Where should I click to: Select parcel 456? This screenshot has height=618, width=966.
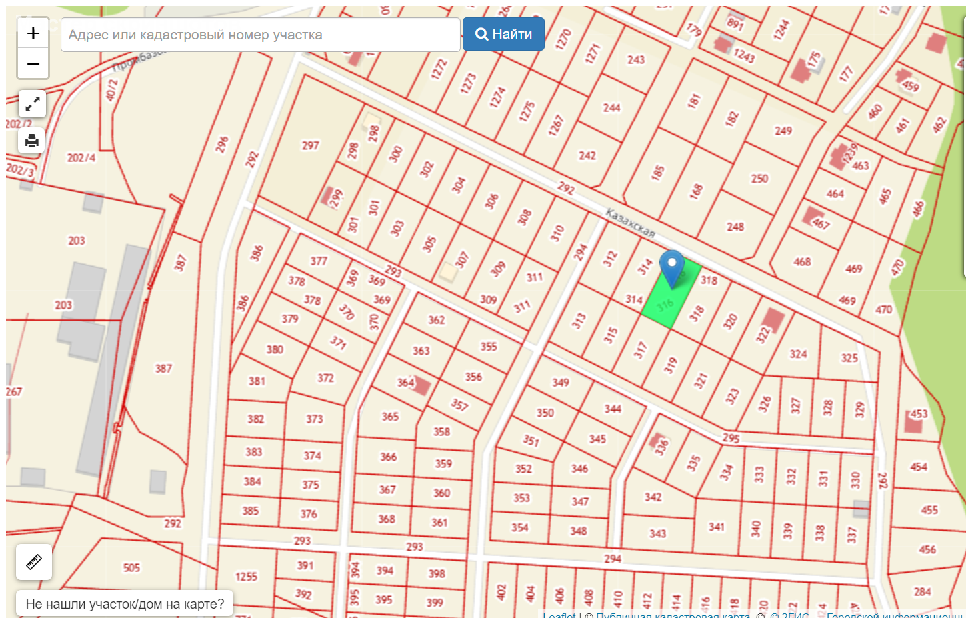click(x=927, y=549)
